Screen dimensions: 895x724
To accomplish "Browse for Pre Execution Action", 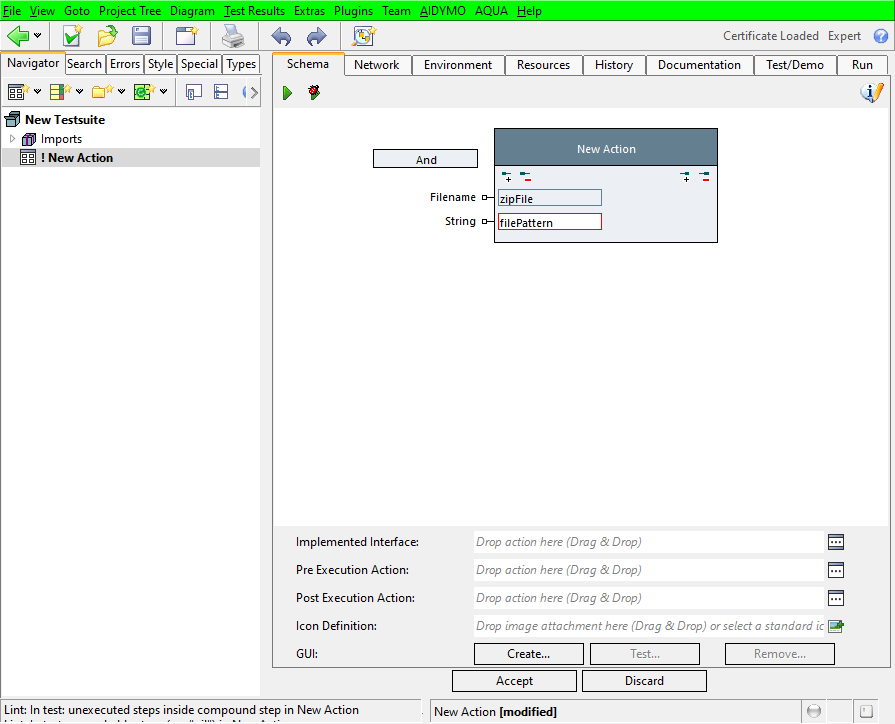I will 836,570.
